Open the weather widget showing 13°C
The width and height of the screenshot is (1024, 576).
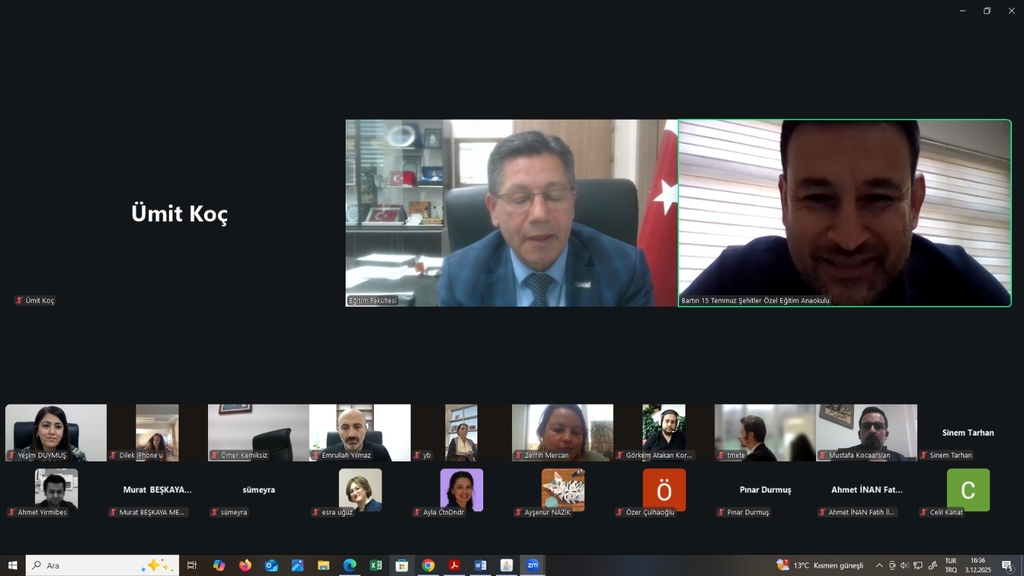[819, 565]
